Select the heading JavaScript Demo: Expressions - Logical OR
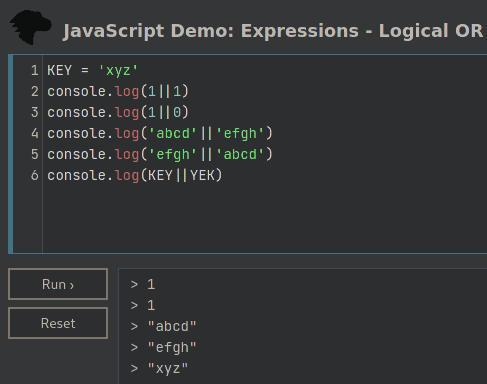This screenshot has width=487, height=384. (273, 31)
